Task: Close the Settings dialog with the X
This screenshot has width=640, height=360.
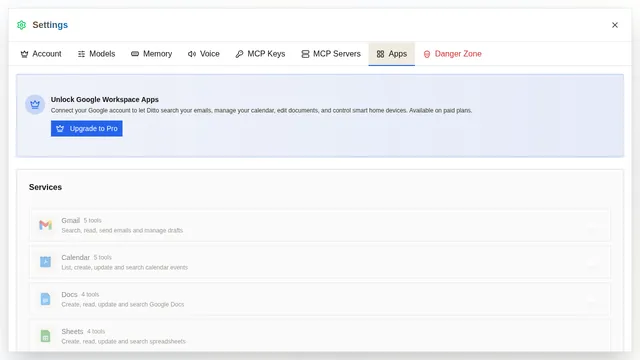Action: pyautogui.click(x=615, y=25)
